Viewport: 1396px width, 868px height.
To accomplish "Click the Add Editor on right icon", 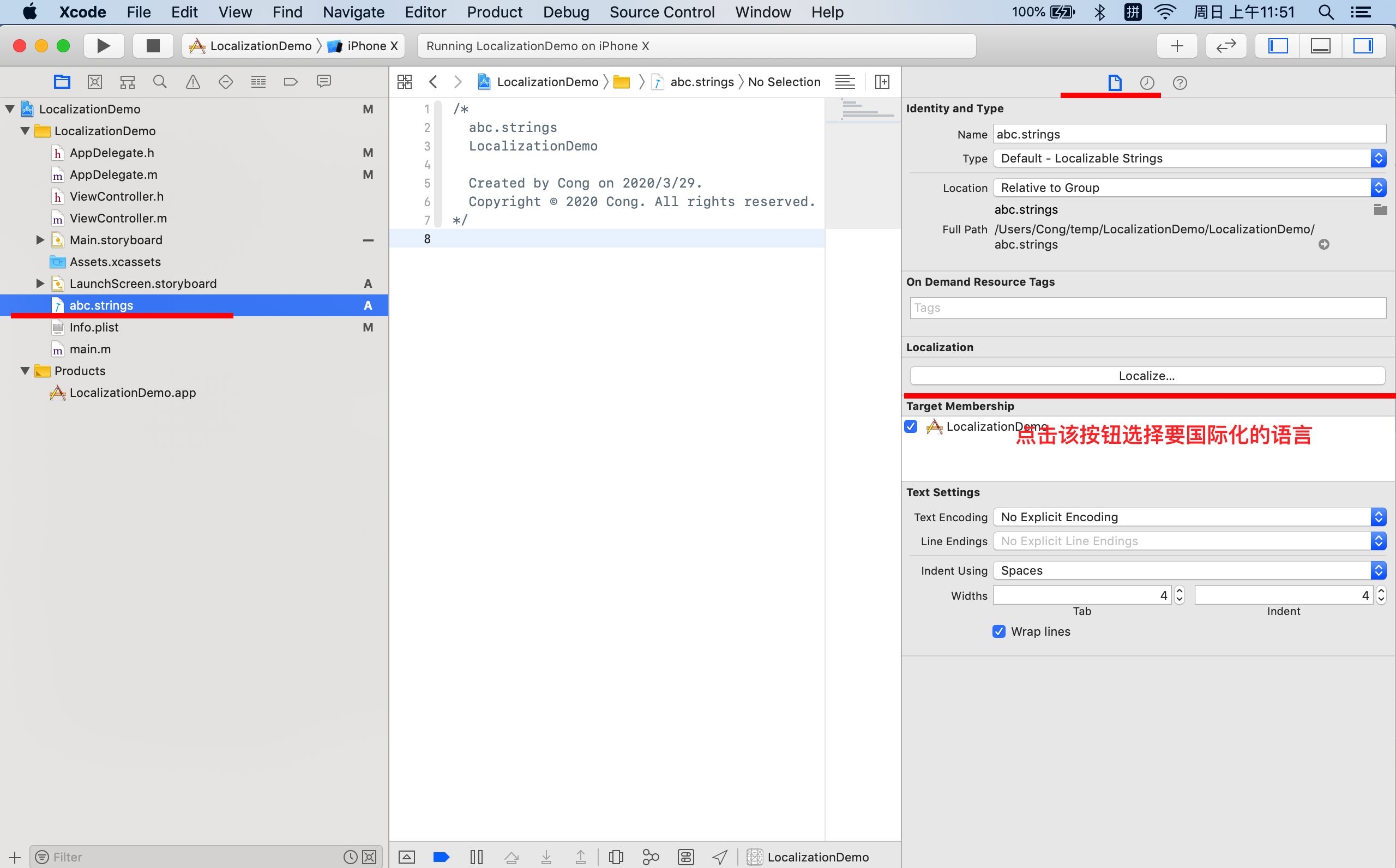I will click(x=882, y=82).
